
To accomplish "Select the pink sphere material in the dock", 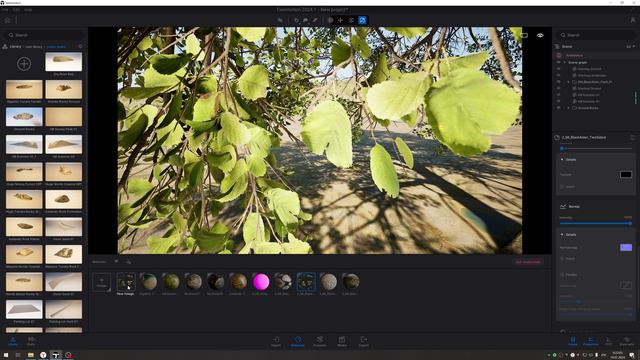I will [x=261, y=281].
